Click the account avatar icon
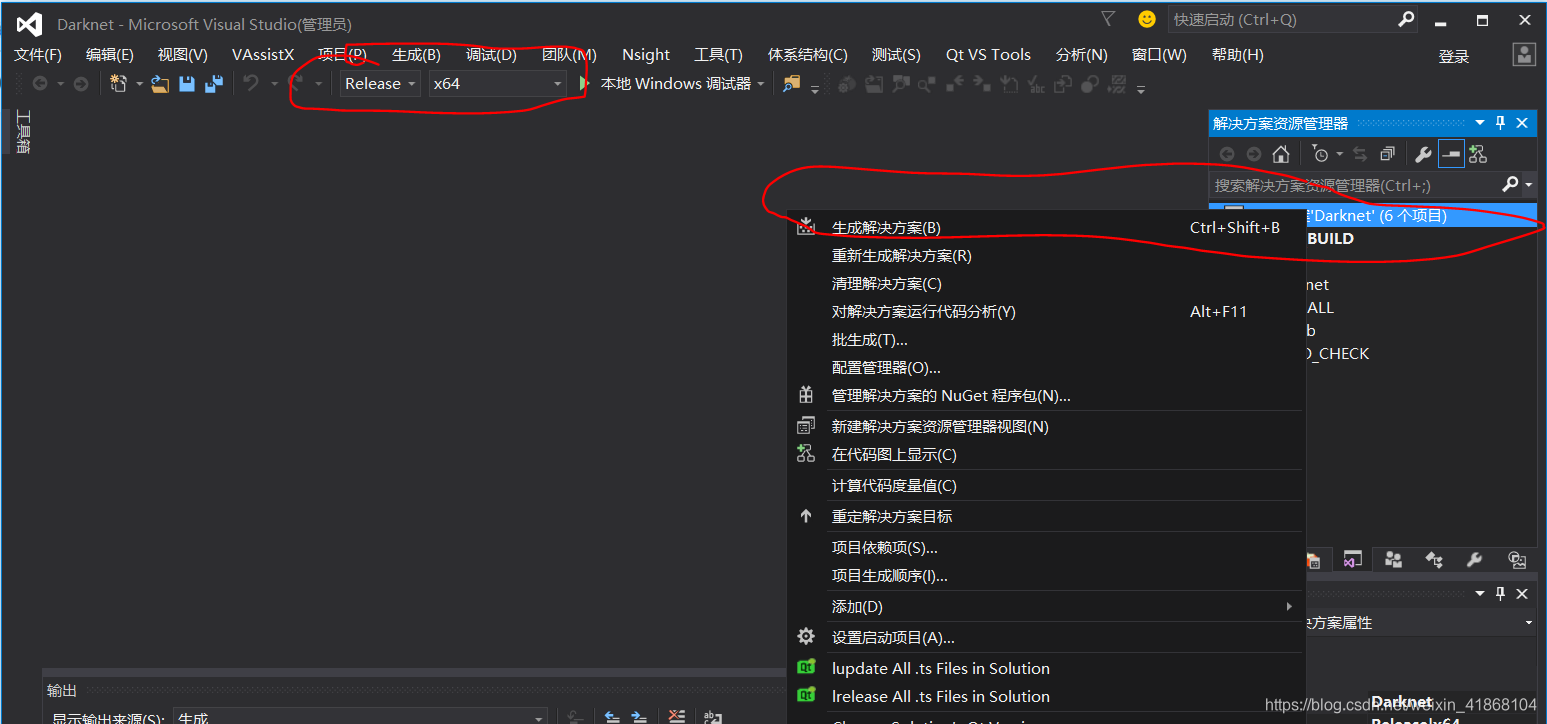Viewport: 1547px width, 724px height. pos(1524,55)
